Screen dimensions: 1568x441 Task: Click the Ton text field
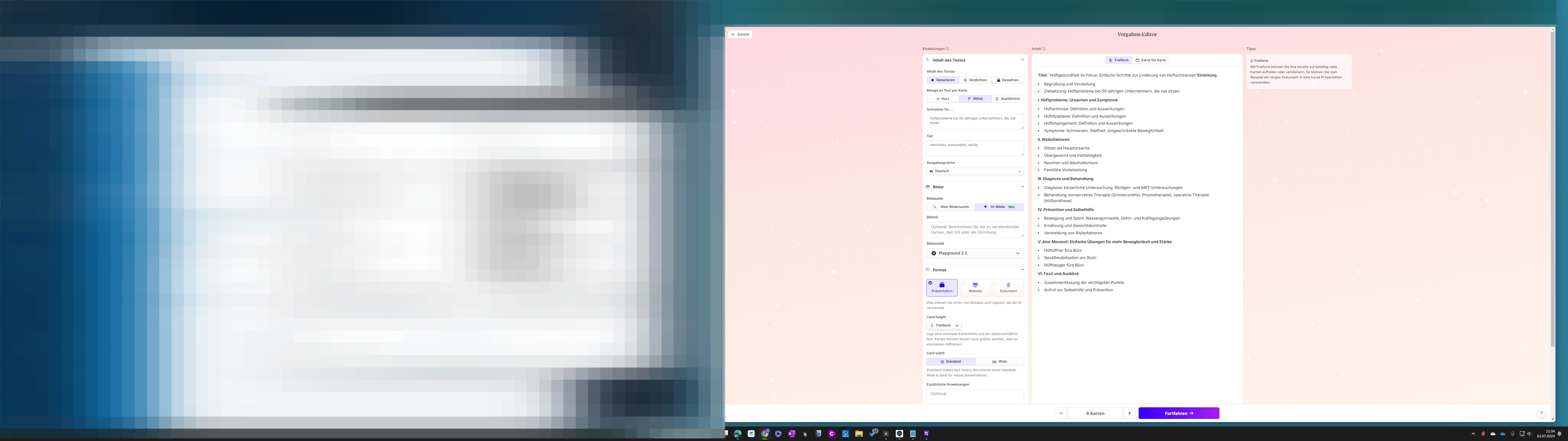(975, 148)
